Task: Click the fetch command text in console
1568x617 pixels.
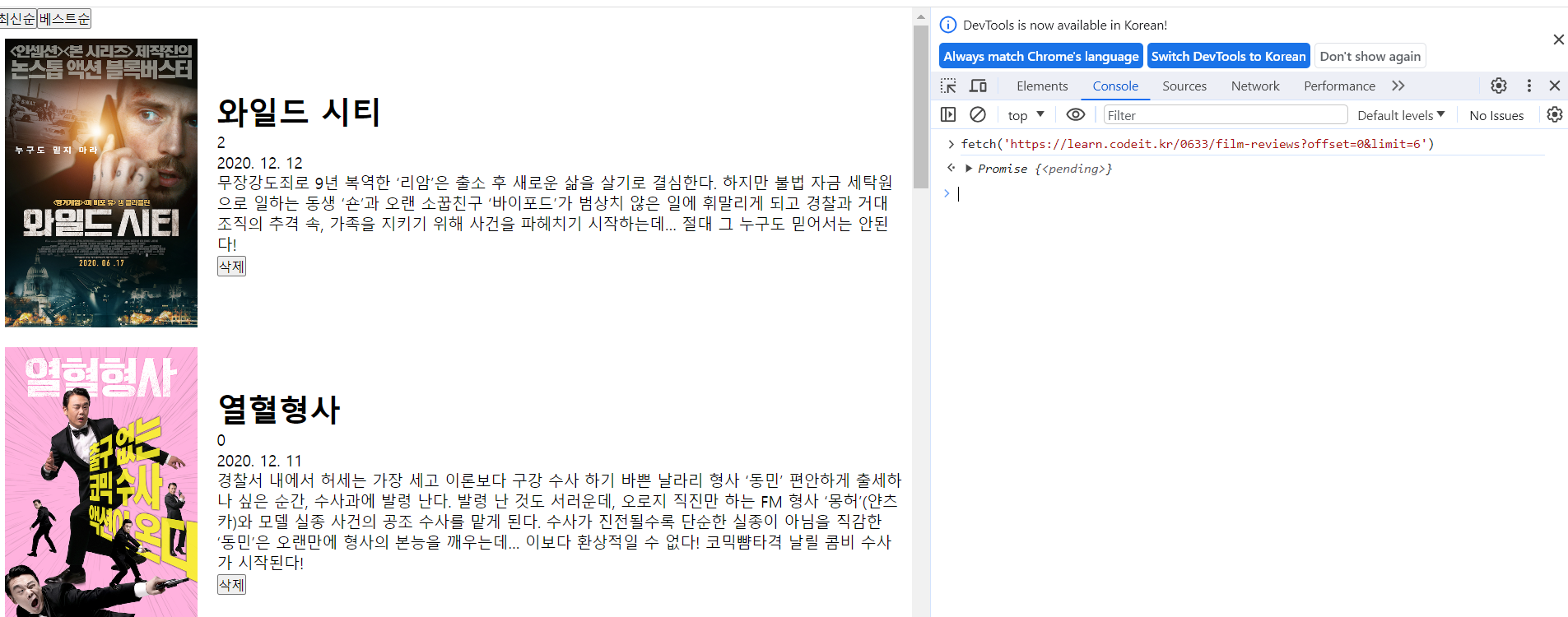Action: click(x=1198, y=144)
